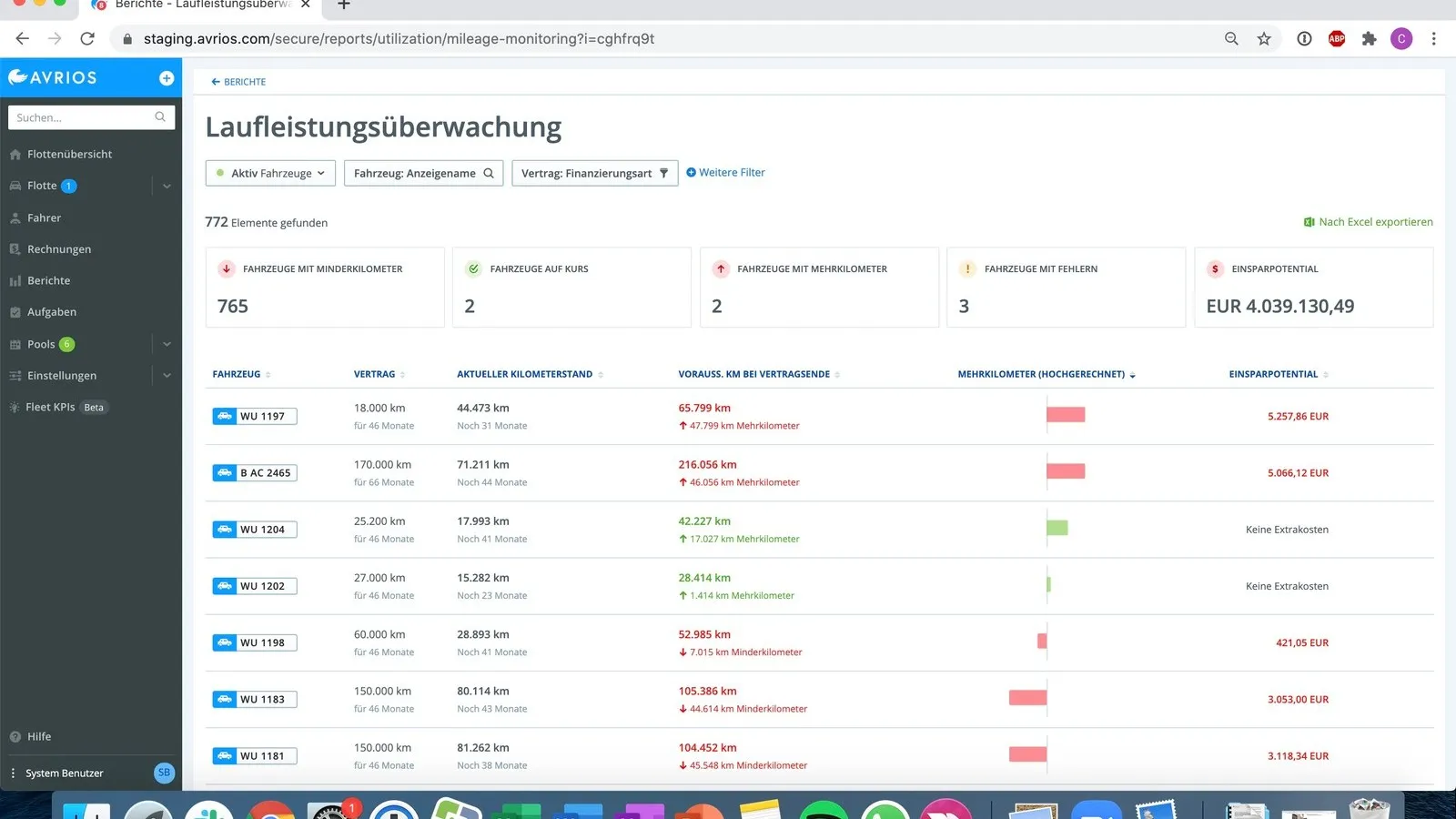Sort by Vorauss. KM bei Vertragsende
This screenshot has height=819, width=1456.
(759, 375)
